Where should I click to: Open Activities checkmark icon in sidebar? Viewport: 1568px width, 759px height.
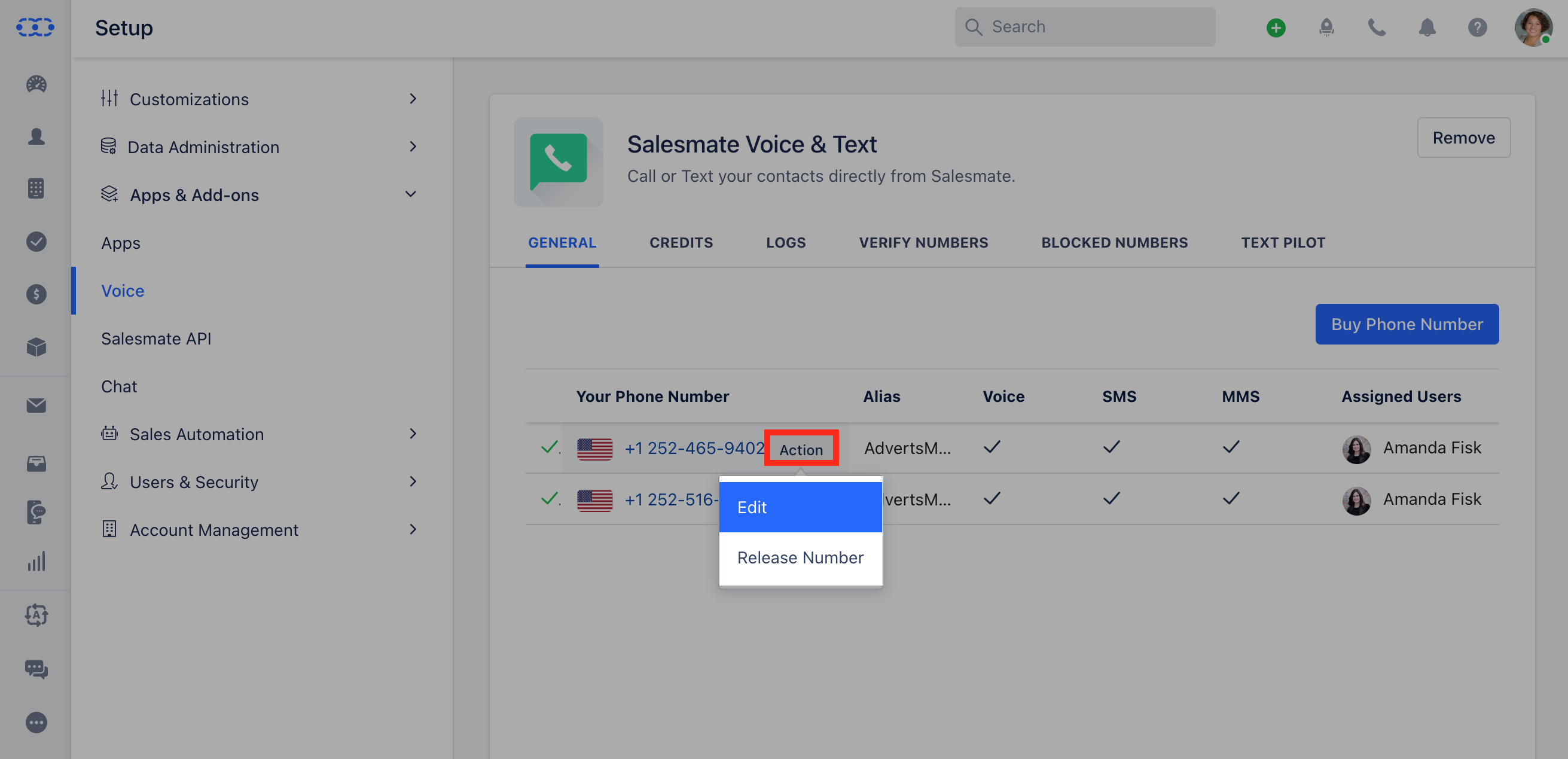[x=36, y=242]
